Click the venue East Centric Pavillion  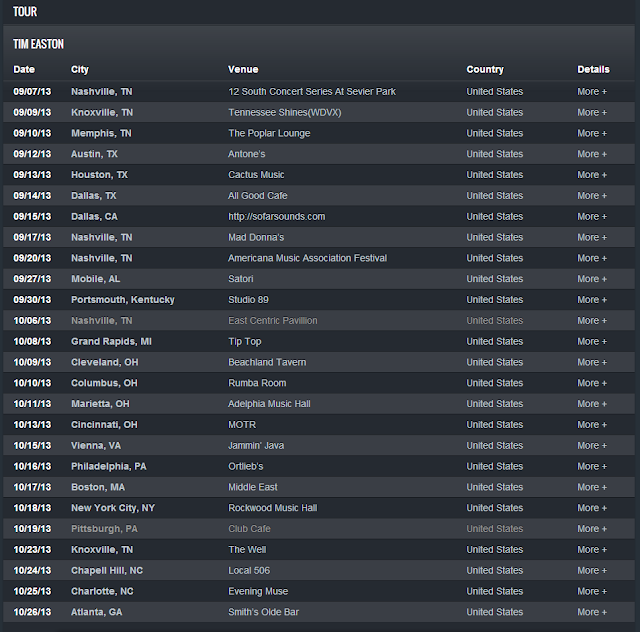(x=273, y=320)
